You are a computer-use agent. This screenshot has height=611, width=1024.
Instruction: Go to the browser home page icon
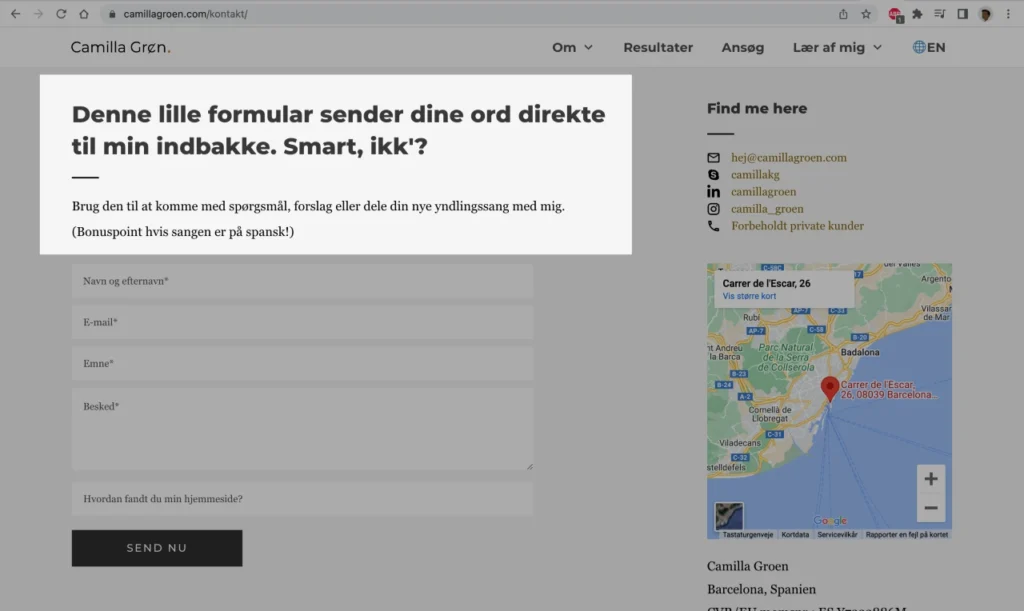[x=84, y=14]
